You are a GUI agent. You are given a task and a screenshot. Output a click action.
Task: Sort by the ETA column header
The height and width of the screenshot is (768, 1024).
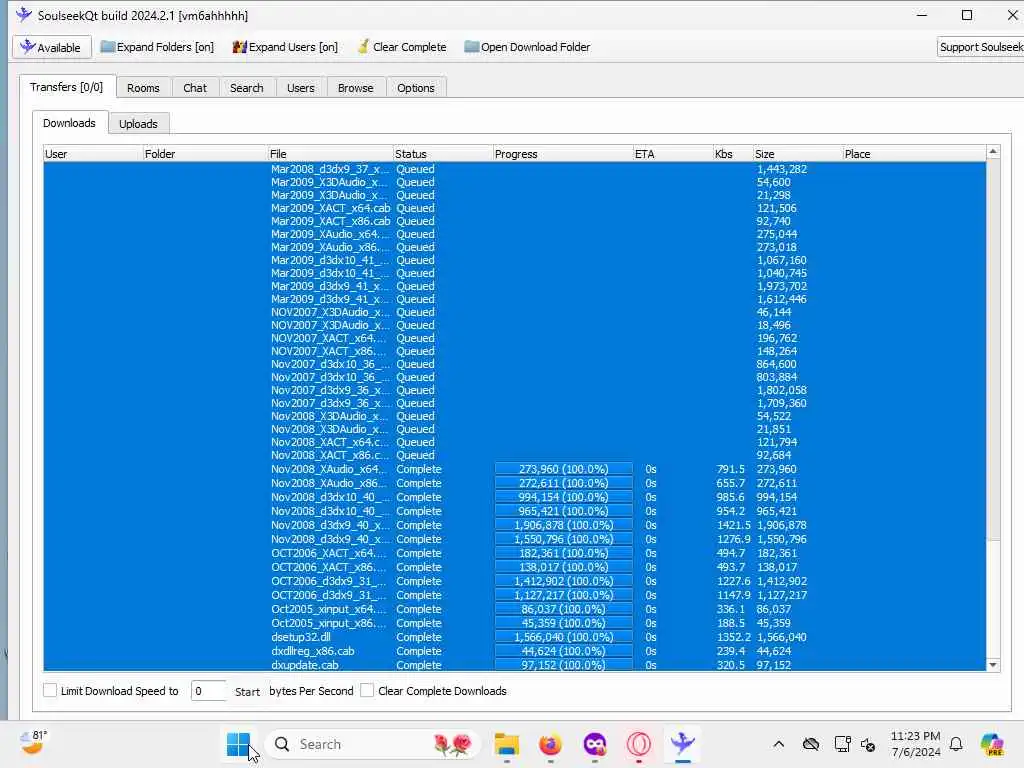pos(673,153)
